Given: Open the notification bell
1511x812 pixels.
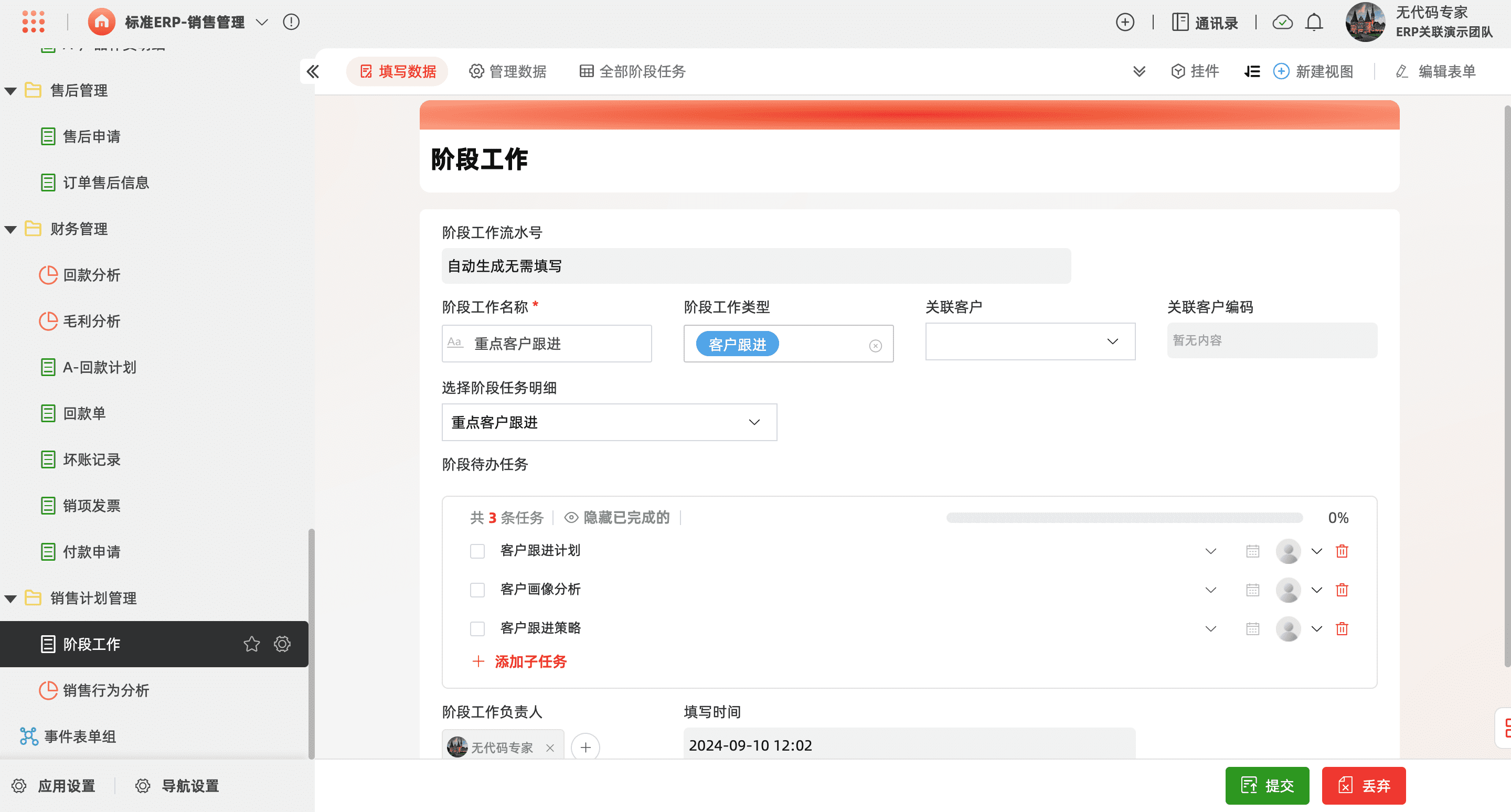Looking at the screenshot, I should point(1313,22).
